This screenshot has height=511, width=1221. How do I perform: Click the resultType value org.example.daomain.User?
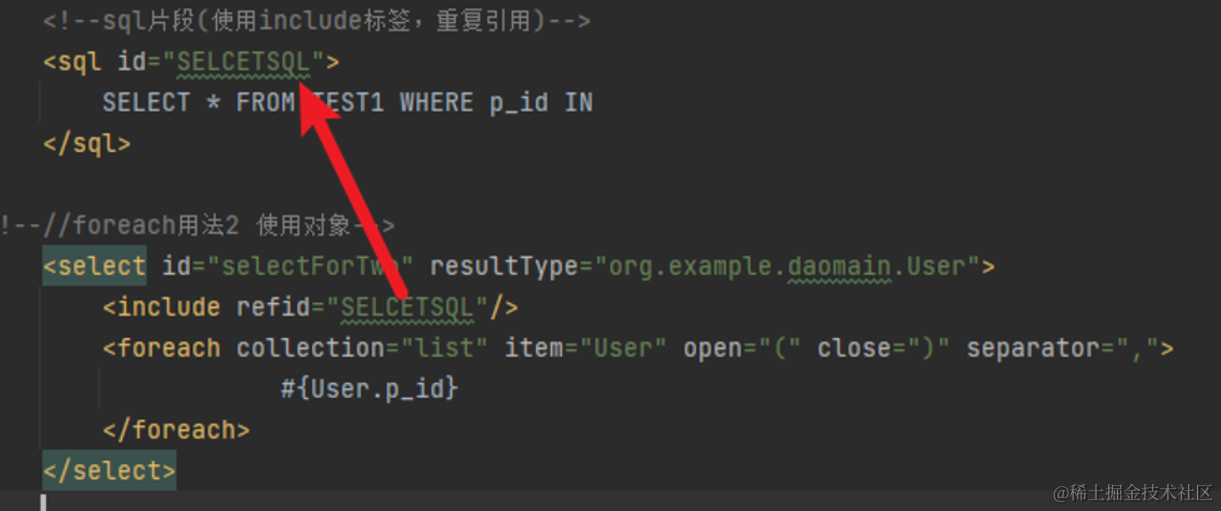(x=787, y=266)
